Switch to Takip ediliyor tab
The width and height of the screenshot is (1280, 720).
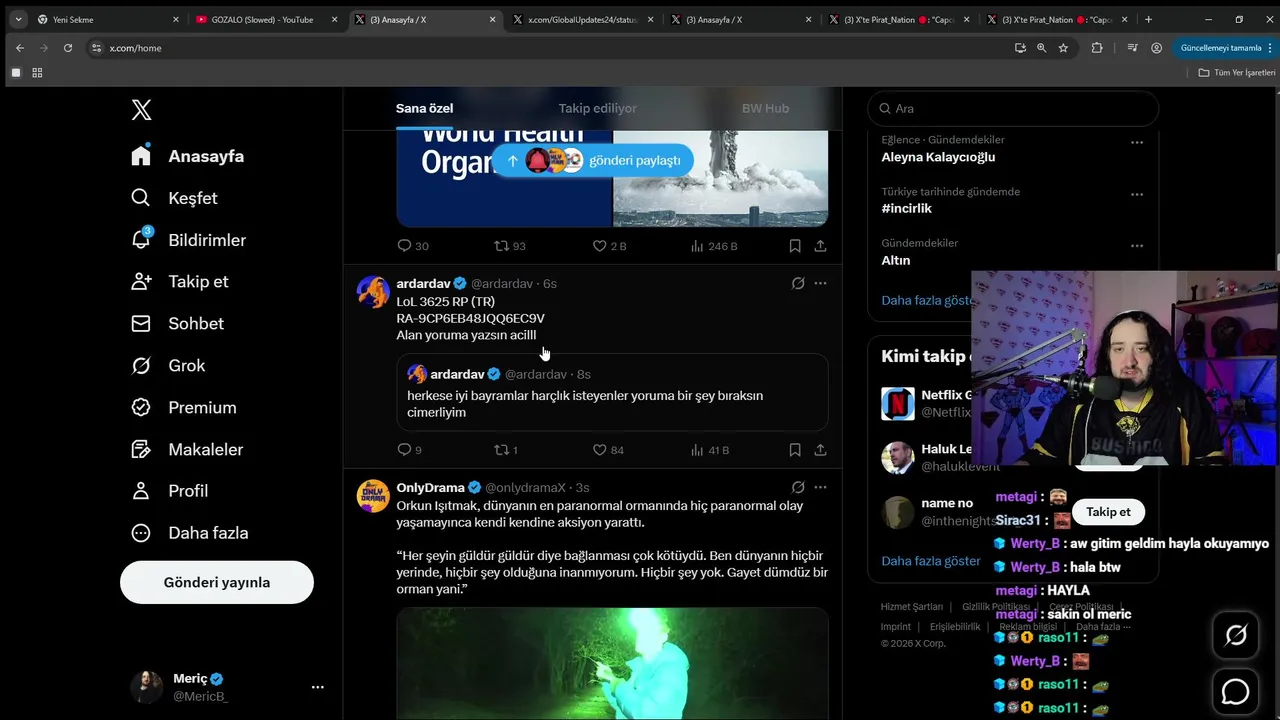pyautogui.click(x=597, y=108)
